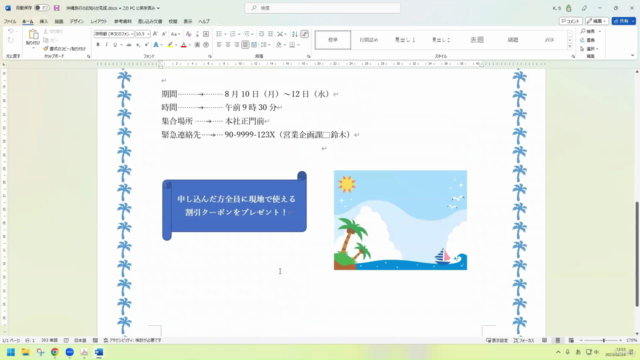Switch to Print Layout view
The height and width of the screenshot is (360, 640).
[558, 340]
